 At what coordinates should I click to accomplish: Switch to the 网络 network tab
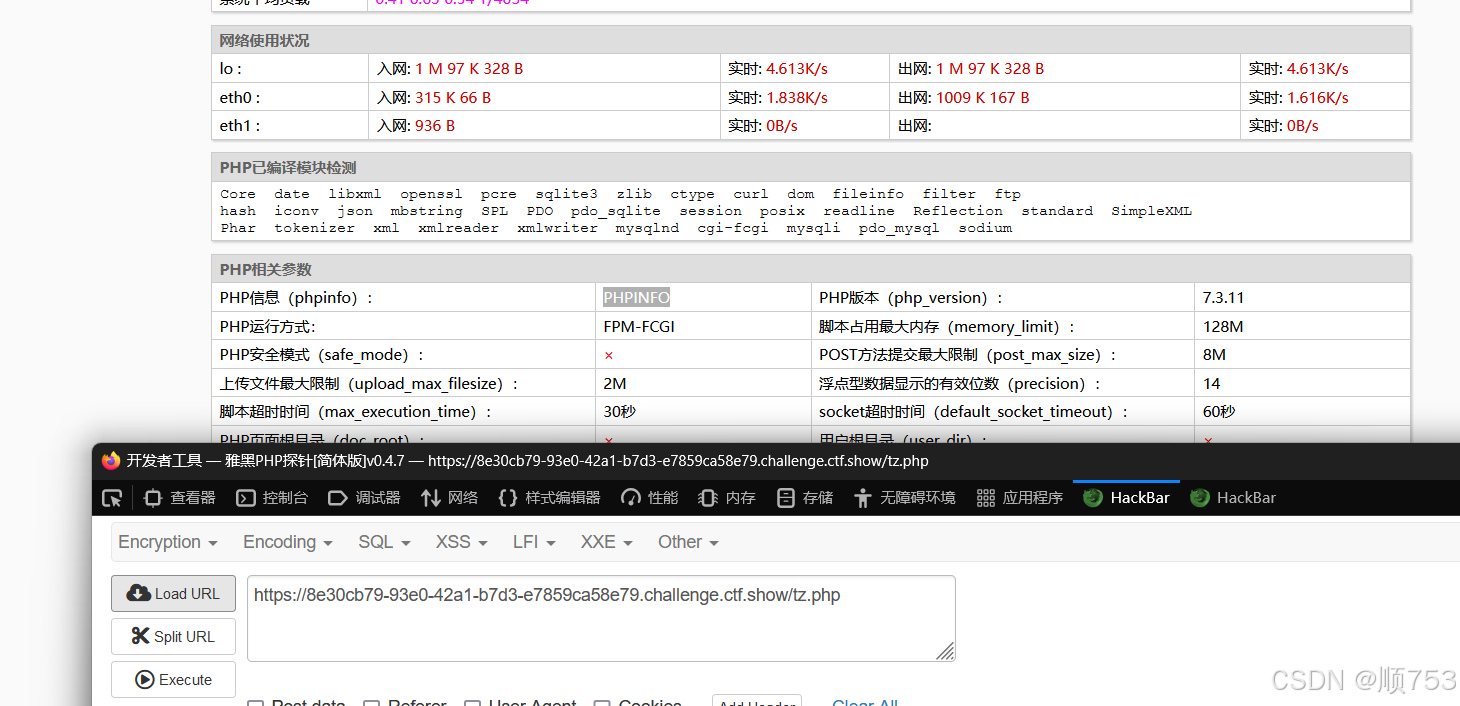449,498
